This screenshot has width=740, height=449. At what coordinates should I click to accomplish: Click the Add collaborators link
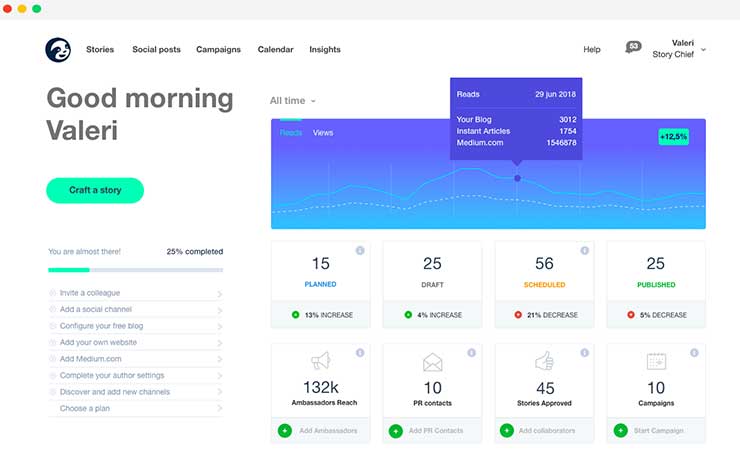tap(547, 431)
